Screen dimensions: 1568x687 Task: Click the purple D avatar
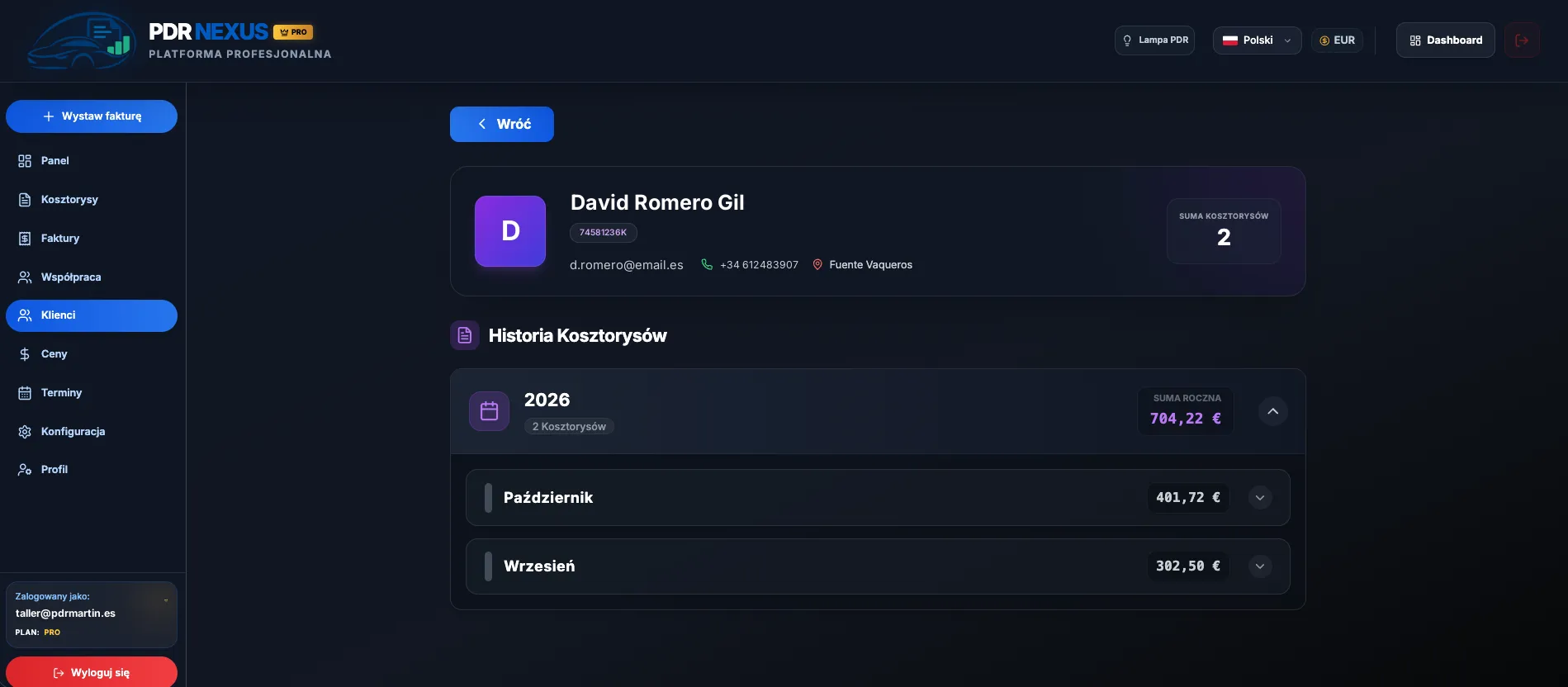click(510, 231)
